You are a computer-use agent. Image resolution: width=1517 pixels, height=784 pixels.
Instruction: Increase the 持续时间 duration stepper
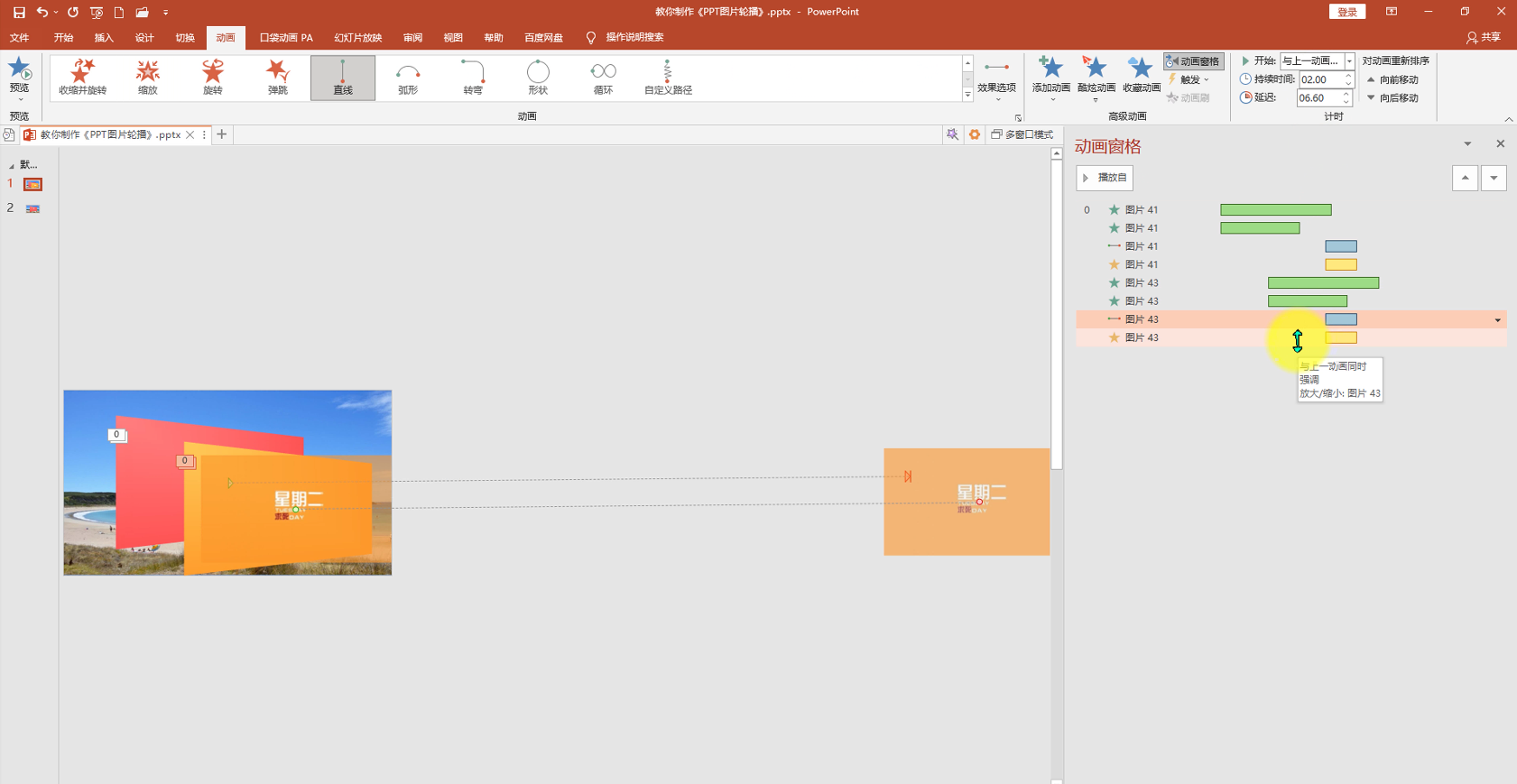point(1348,76)
